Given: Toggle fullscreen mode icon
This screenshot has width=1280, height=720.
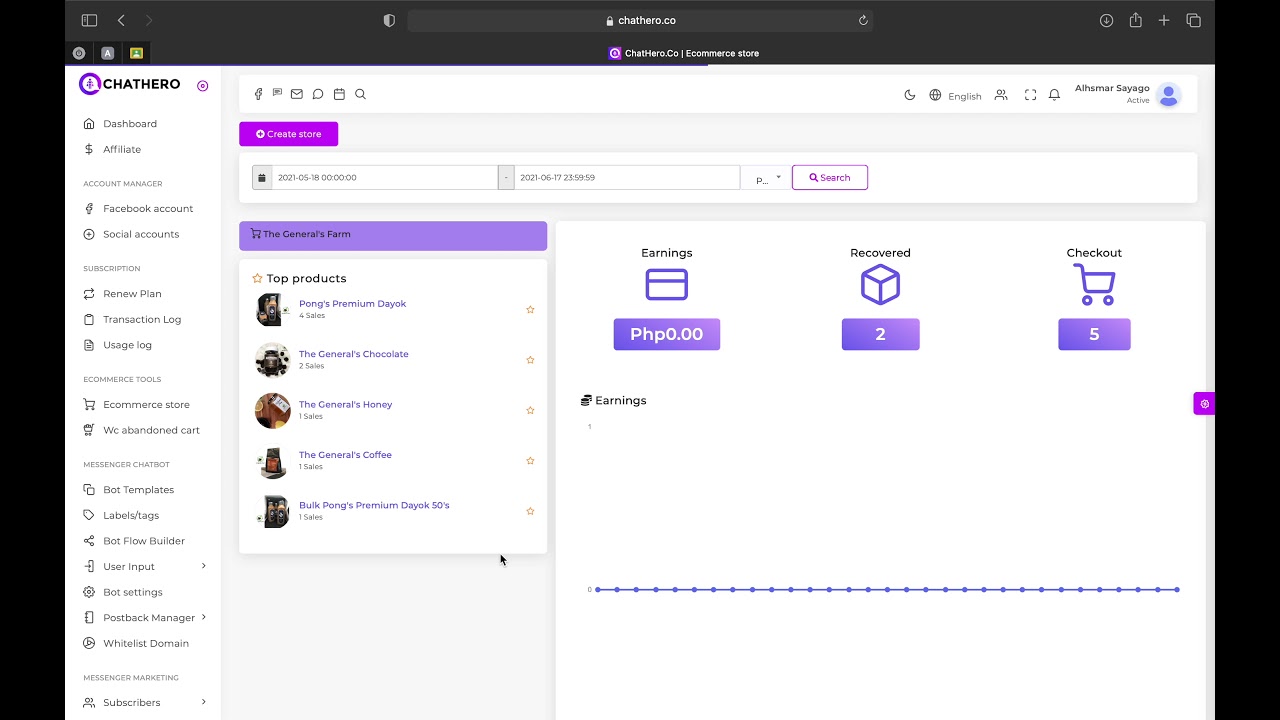Looking at the screenshot, I should (1030, 95).
